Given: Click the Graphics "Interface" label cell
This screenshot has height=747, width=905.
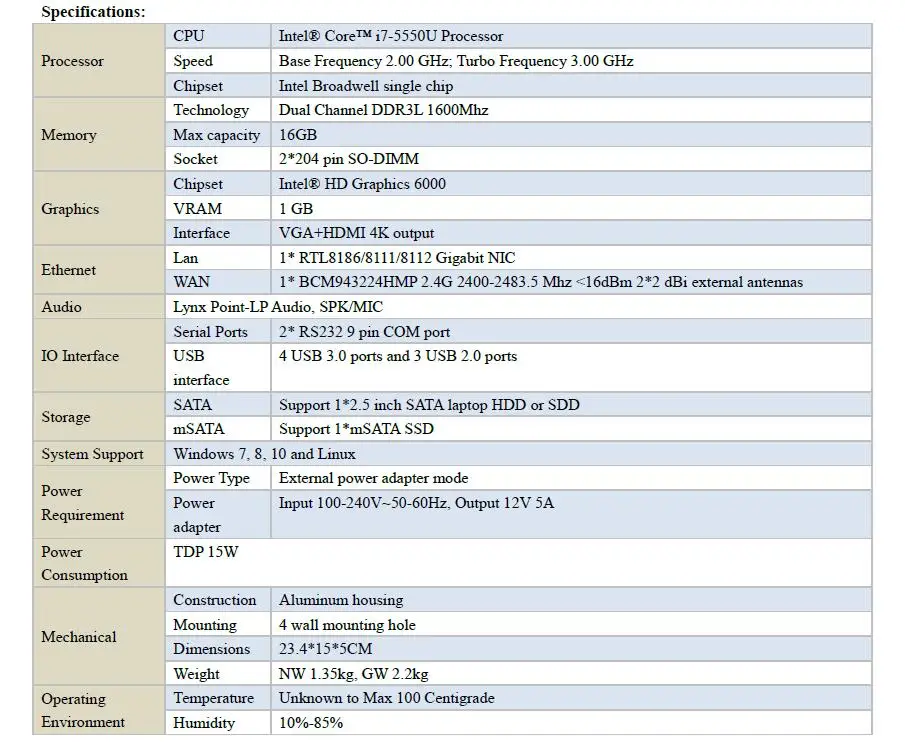Looking at the screenshot, I should click(x=218, y=233).
